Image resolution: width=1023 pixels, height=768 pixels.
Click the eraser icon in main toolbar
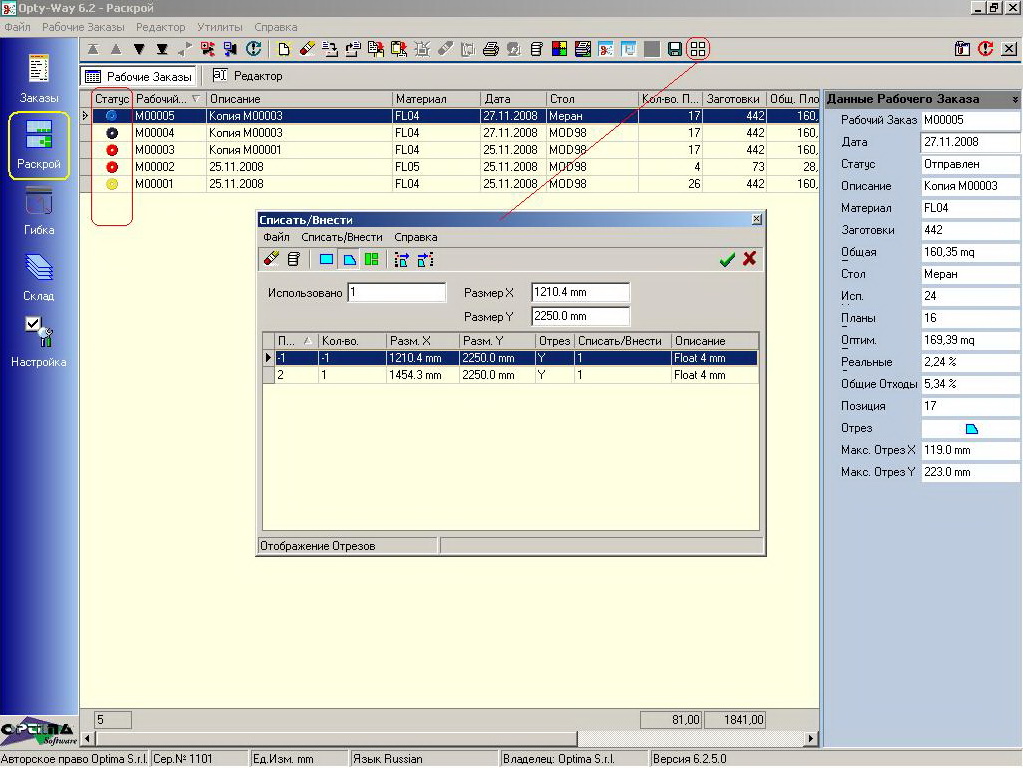tap(307, 49)
